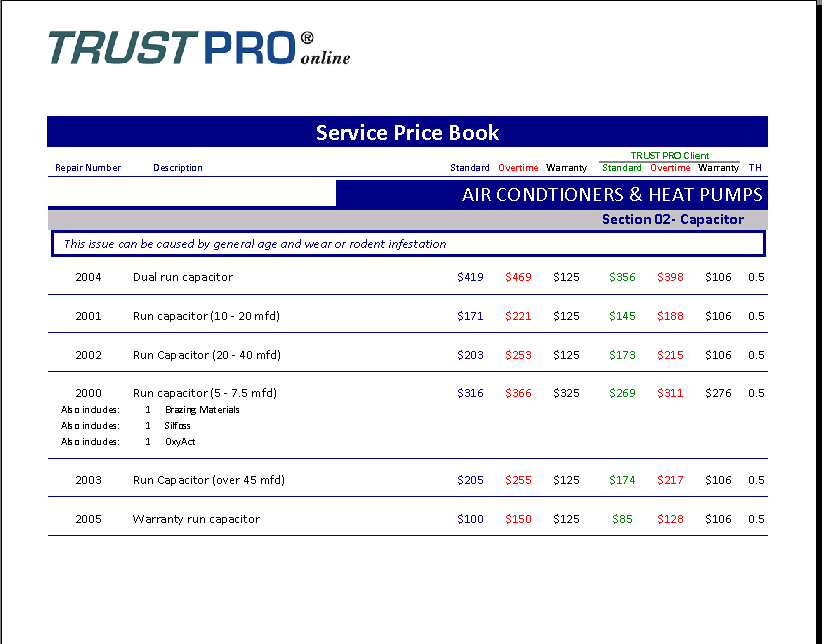Click the $205 standard price

(470, 480)
